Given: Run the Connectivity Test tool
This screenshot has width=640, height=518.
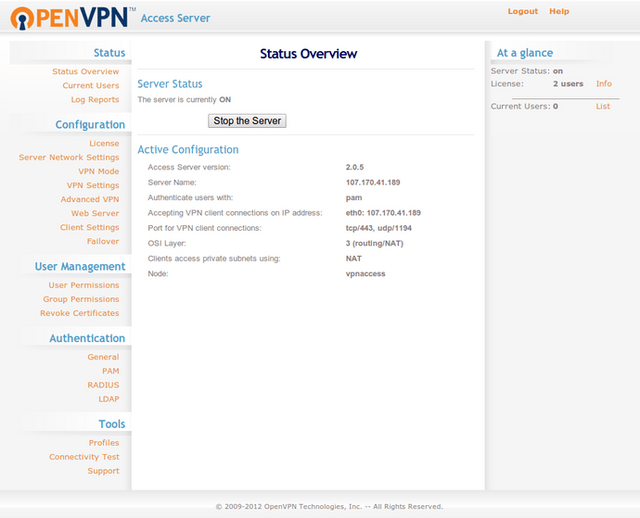Looking at the screenshot, I should pyautogui.click(x=84, y=457).
